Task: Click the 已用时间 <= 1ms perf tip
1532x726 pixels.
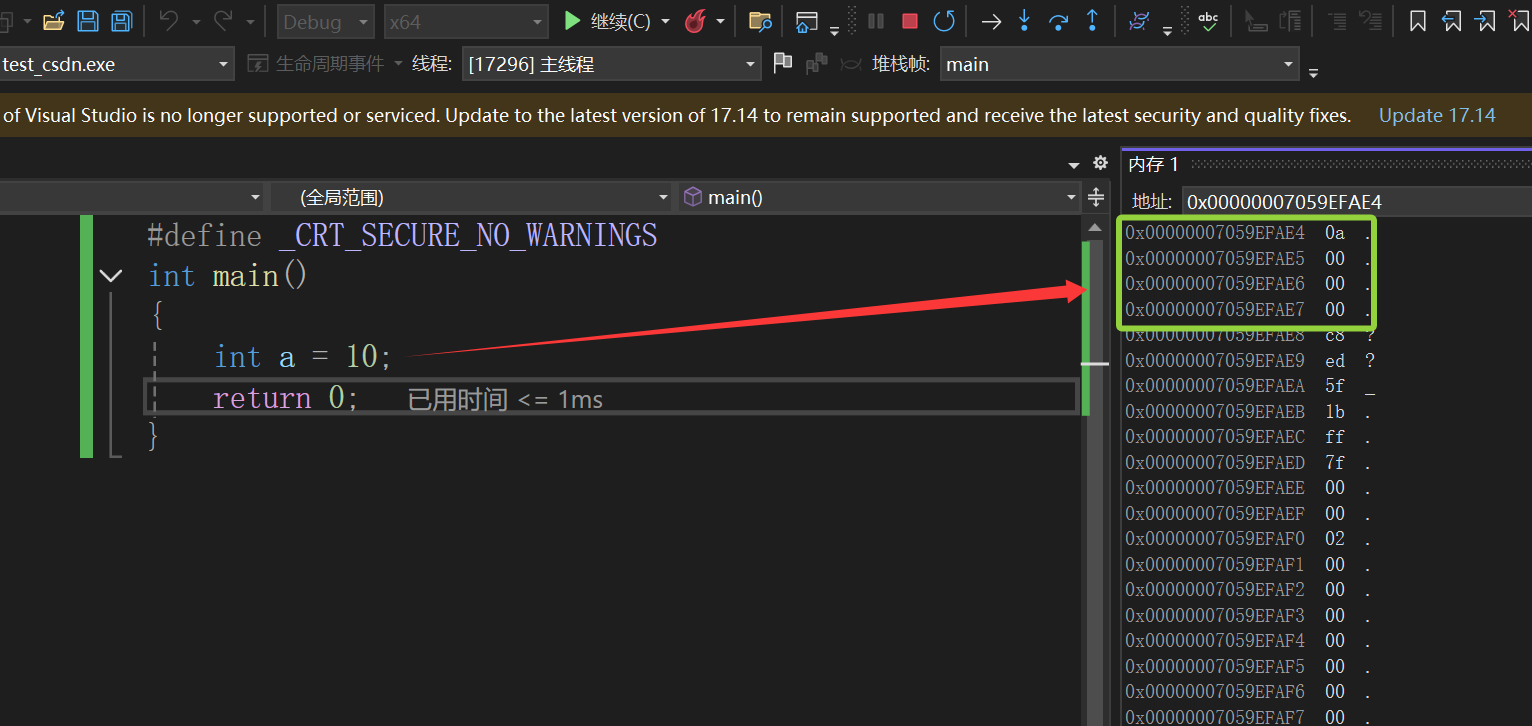Action: (x=505, y=400)
